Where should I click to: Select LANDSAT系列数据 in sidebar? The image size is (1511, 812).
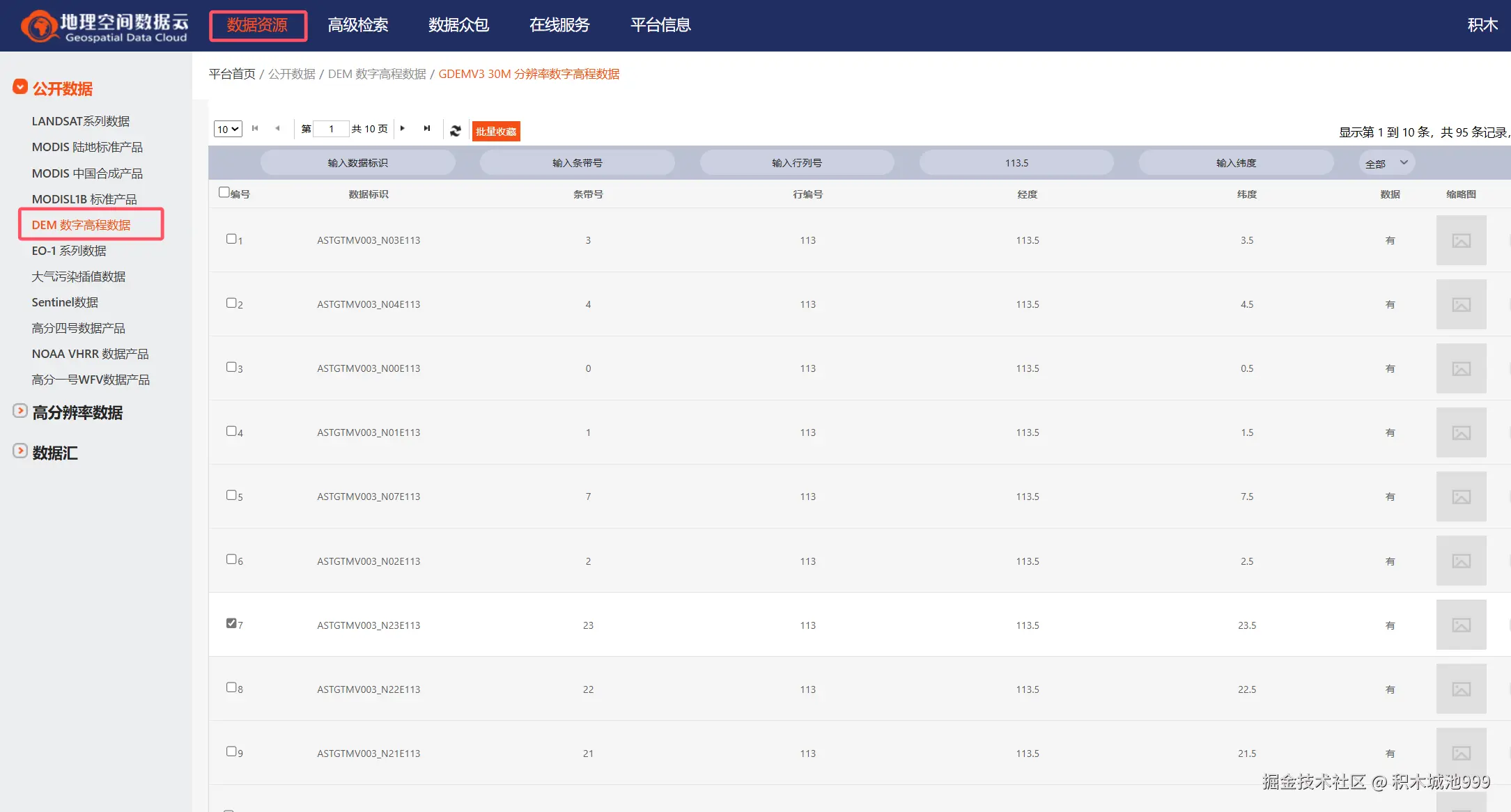coord(81,121)
